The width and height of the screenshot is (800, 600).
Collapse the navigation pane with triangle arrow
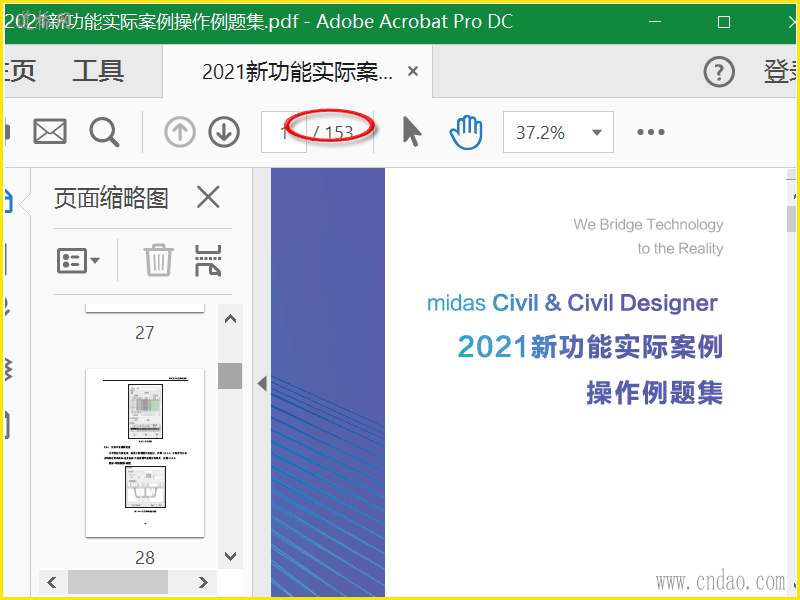tap(262, 383)
